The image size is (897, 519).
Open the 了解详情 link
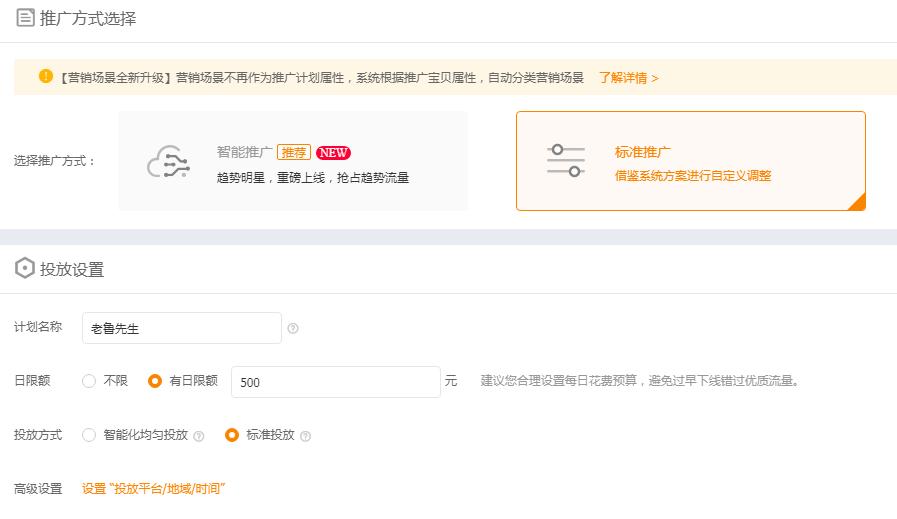pyautogui.click(x=629, y=78)
